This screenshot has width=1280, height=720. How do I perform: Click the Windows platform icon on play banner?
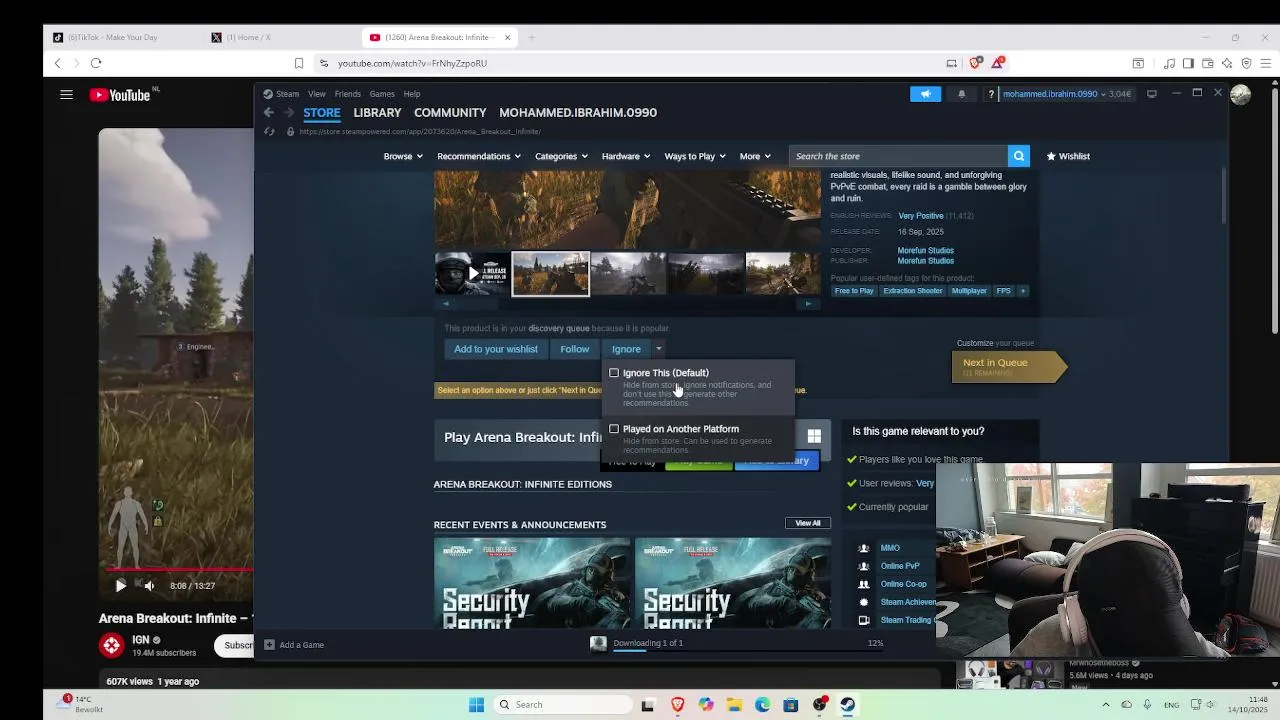click(814, 436)
